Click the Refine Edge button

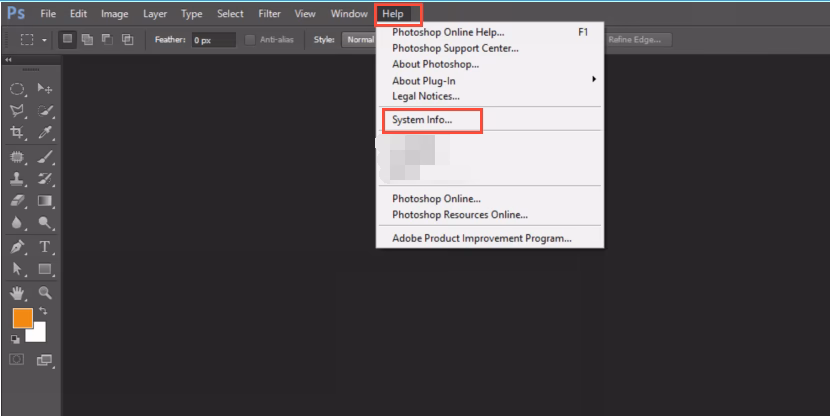(x=638, y=40)
